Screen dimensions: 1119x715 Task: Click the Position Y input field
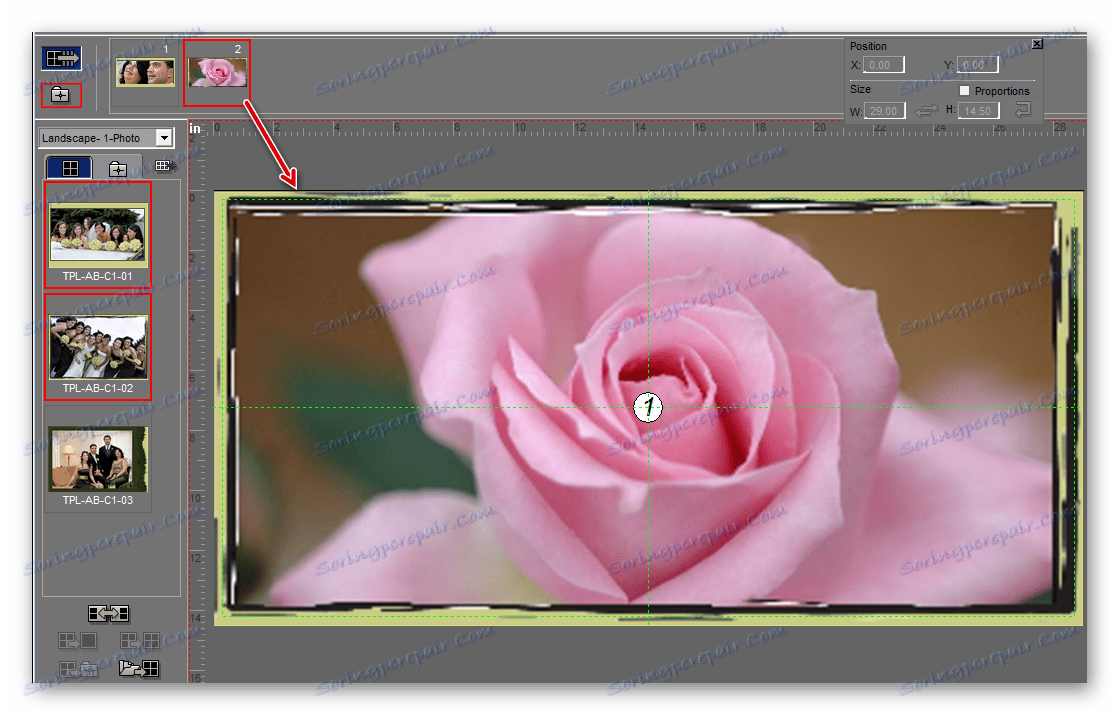tap(978, 65)
